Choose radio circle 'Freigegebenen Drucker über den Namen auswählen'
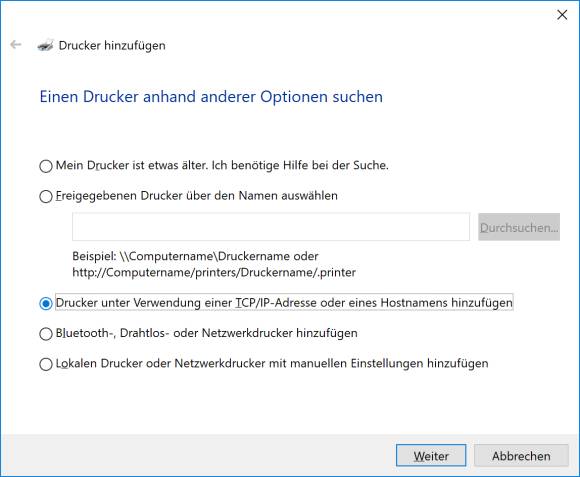 pos(46,196)
